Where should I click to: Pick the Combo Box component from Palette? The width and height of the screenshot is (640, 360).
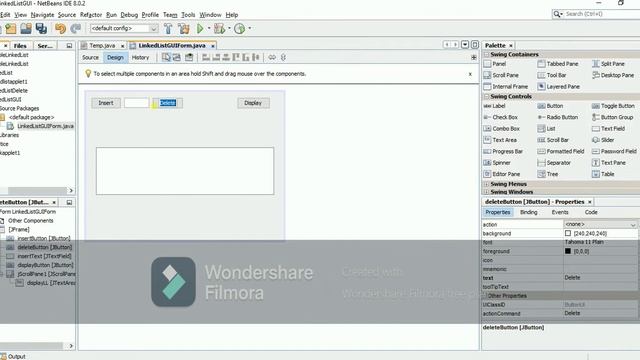click(x=502, y=129)
